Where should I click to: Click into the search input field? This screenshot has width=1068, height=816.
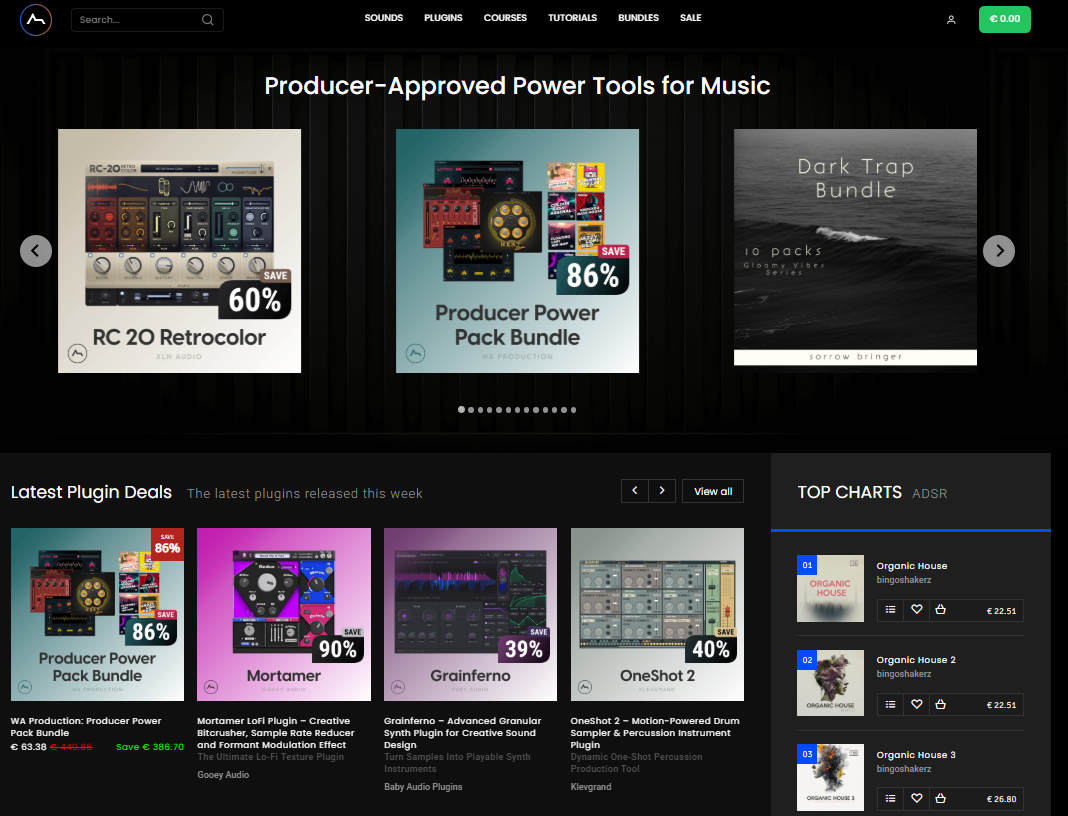point(135,20)
